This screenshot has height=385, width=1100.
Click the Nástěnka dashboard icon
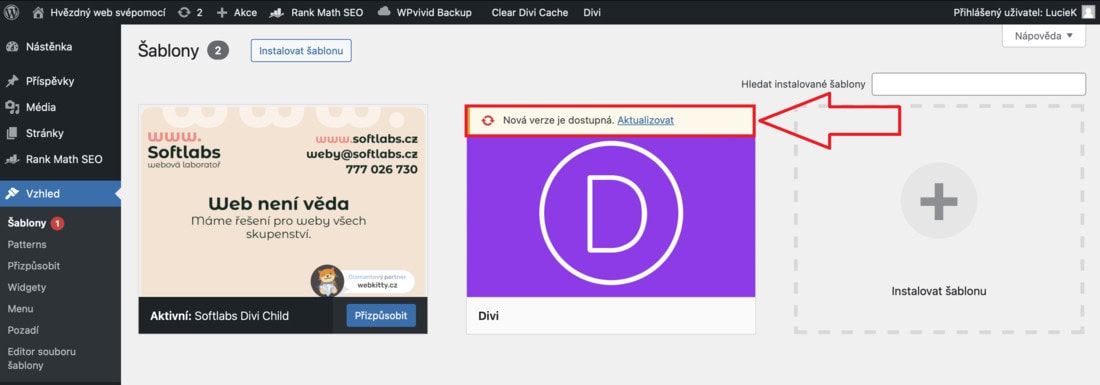(x=12, y=47)
